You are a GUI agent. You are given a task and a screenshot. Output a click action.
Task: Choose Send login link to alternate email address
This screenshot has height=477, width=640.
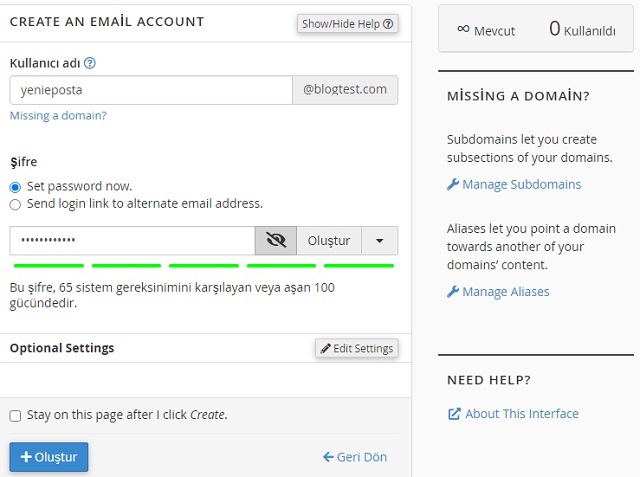(x=15, y=204)
